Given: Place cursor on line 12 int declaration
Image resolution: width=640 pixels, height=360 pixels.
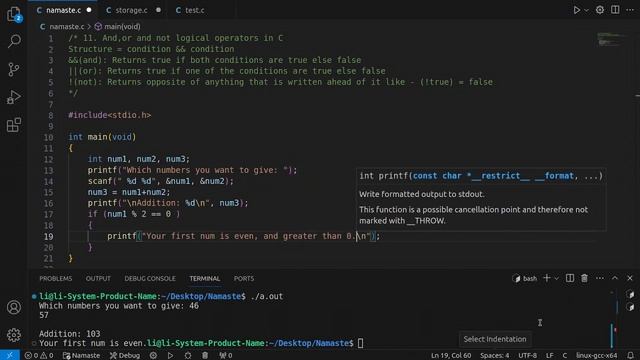Looking at the screenshot, I should (138, 159).
